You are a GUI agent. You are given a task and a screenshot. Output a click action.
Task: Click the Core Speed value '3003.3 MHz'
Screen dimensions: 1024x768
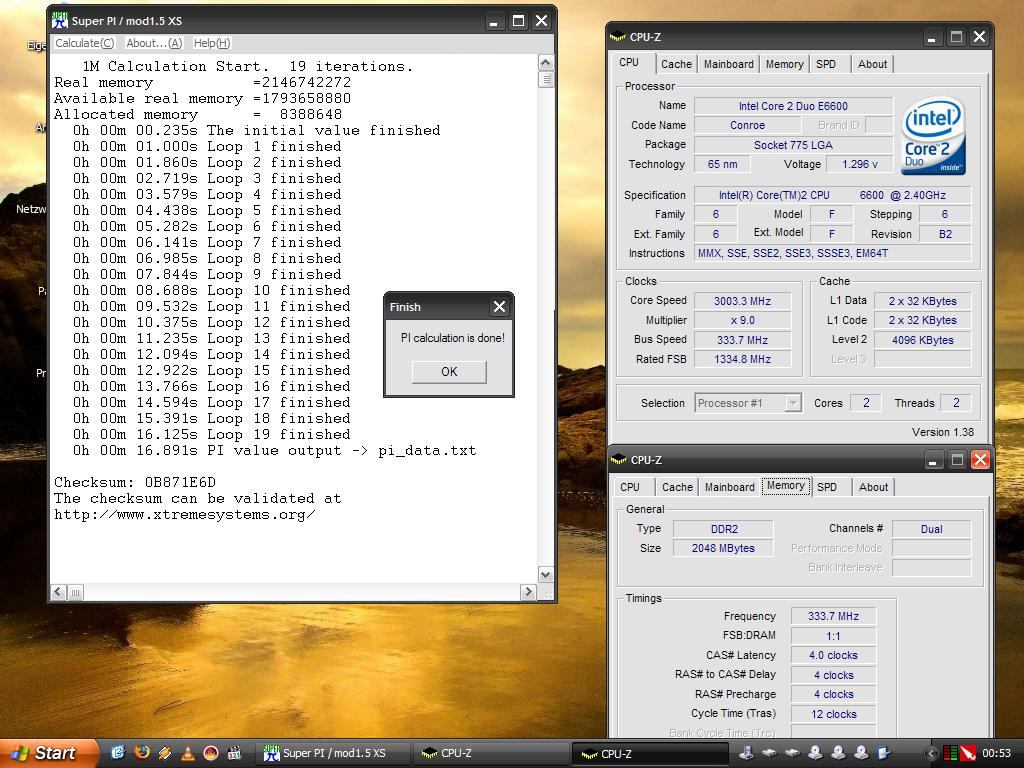point(743,301)
